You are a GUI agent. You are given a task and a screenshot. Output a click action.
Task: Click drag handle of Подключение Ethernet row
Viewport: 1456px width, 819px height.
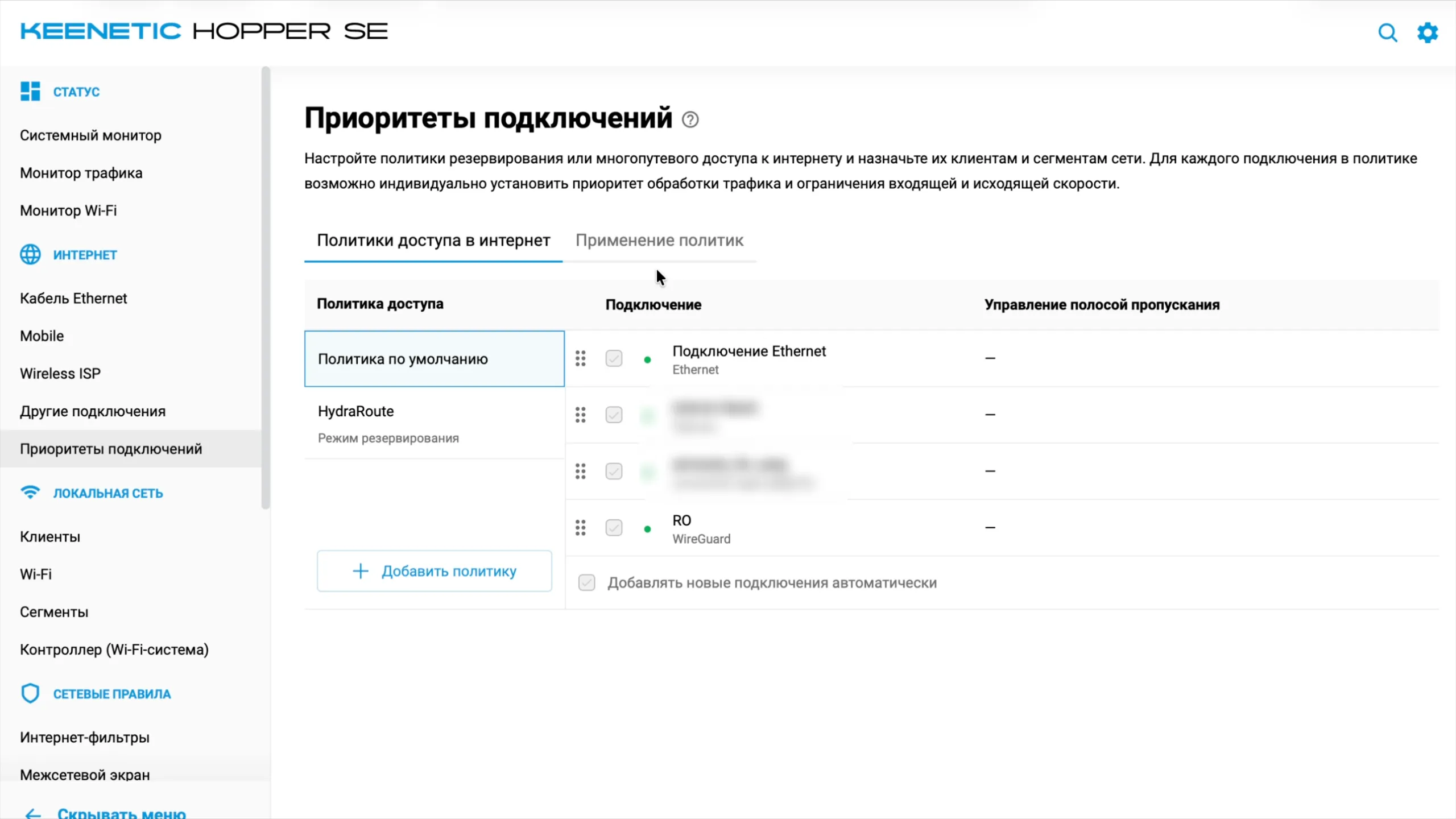click(x=580, y=358)
